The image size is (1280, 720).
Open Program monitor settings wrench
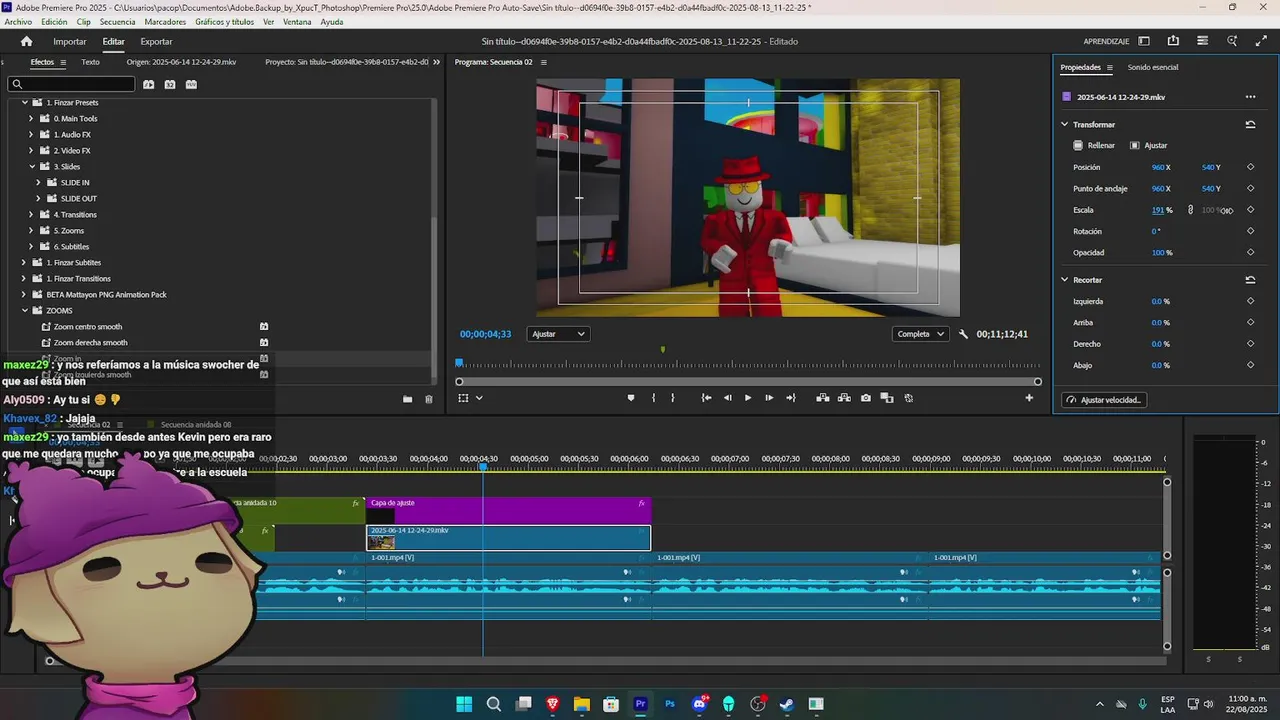pyautogui.click(x=963, y=334)
